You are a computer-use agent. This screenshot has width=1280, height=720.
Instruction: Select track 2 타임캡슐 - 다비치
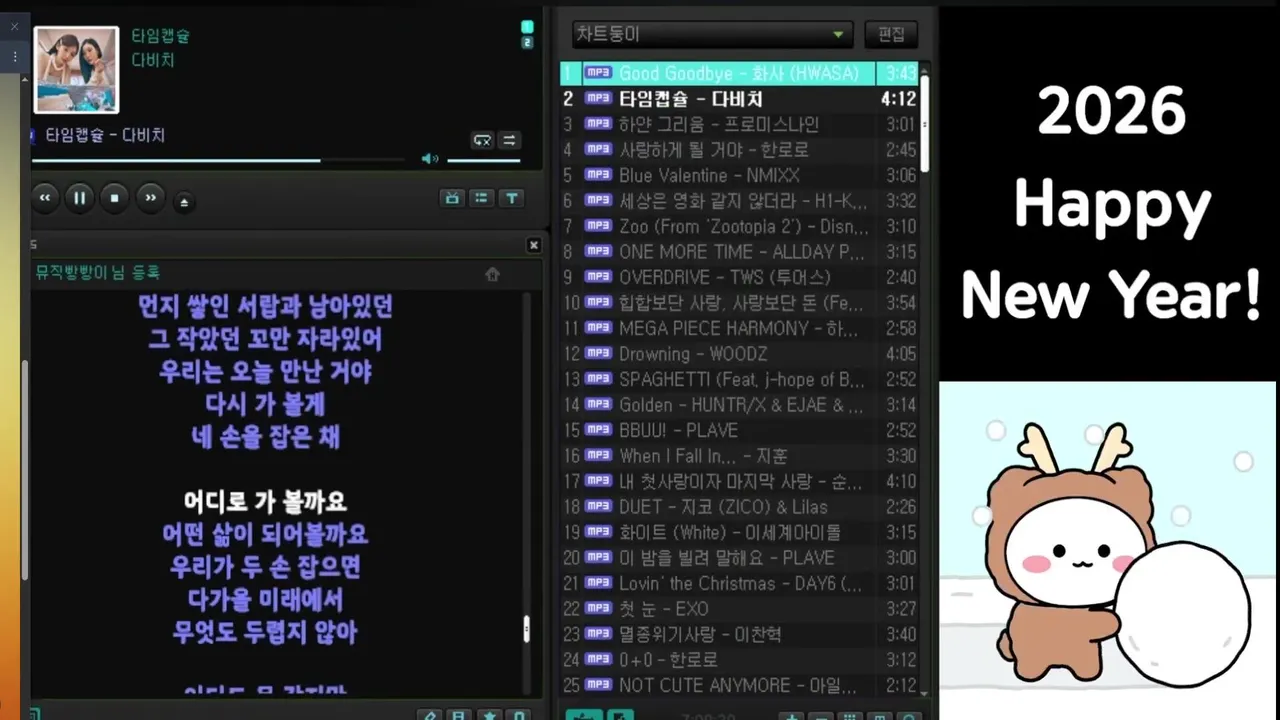tap(739, 99)
